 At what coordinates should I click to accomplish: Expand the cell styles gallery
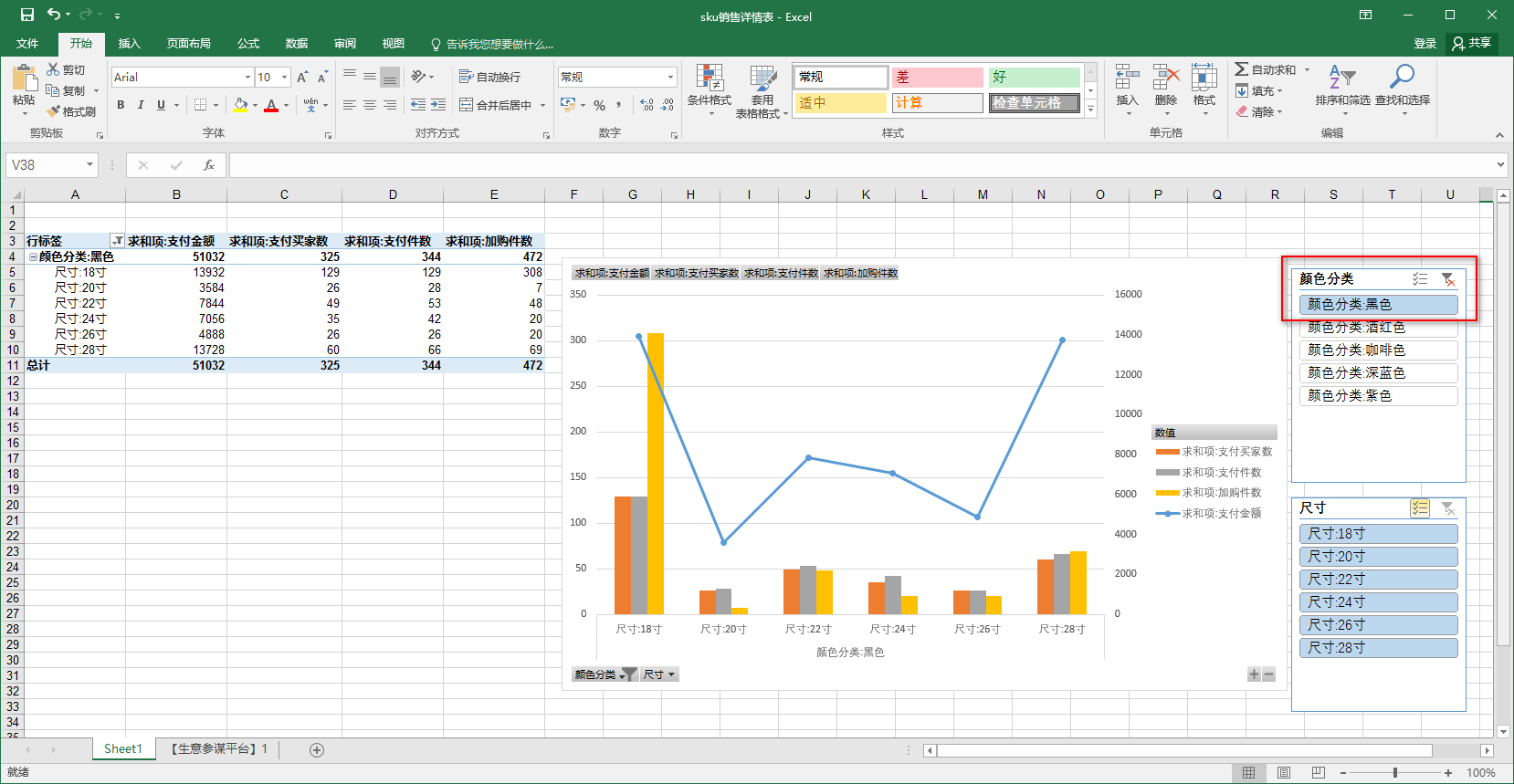[x=1090, y=110]
